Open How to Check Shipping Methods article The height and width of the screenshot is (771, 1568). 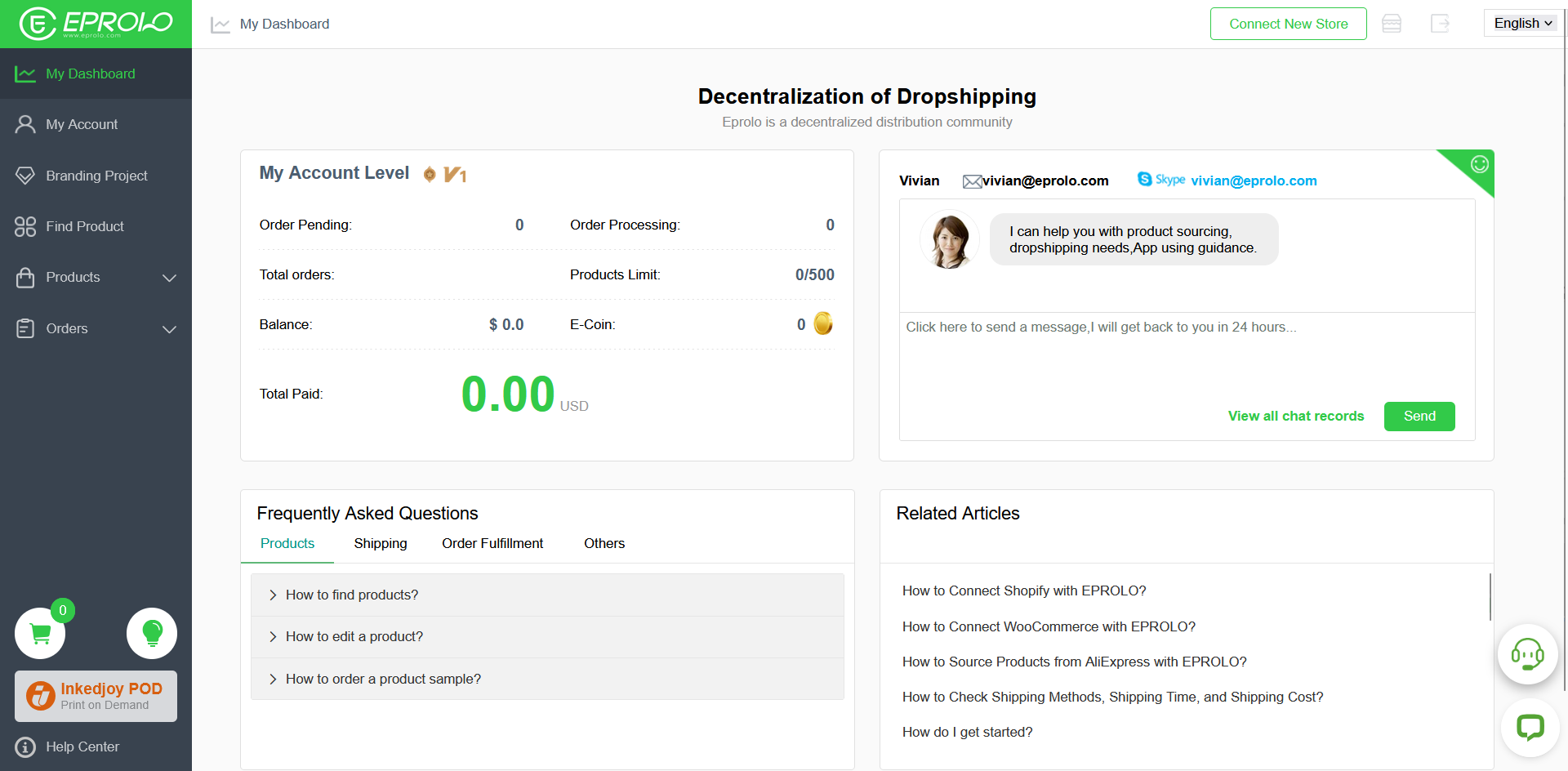1113,697
